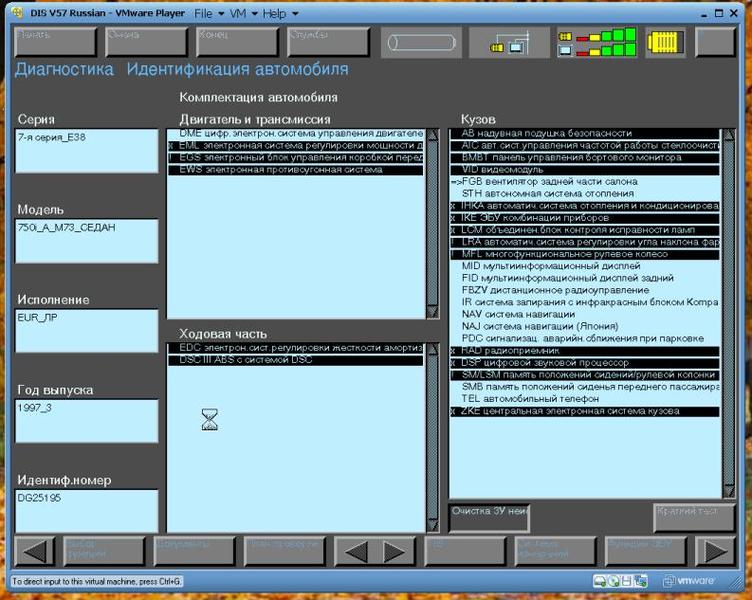The width and height of the screenshot is (752, 600).
Task: Click the Службы button in the top bar
Action: pyautogui.click(x=328, y=42)
